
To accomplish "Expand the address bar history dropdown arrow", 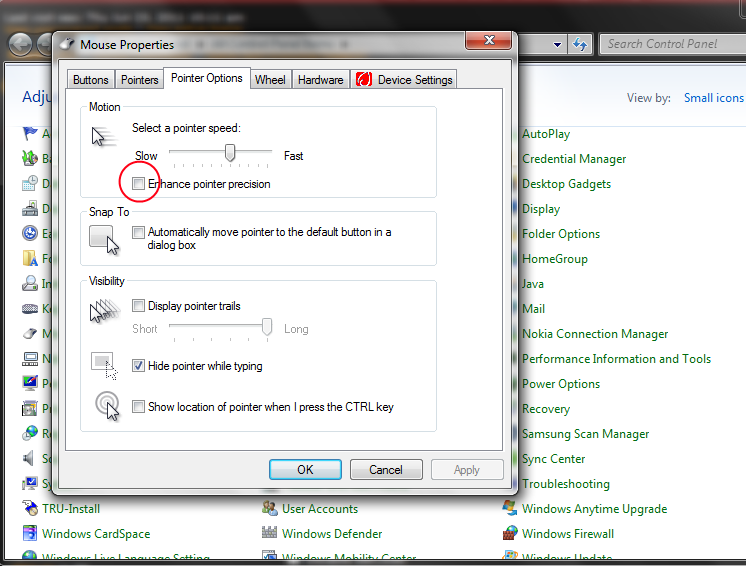I will 558,44.
